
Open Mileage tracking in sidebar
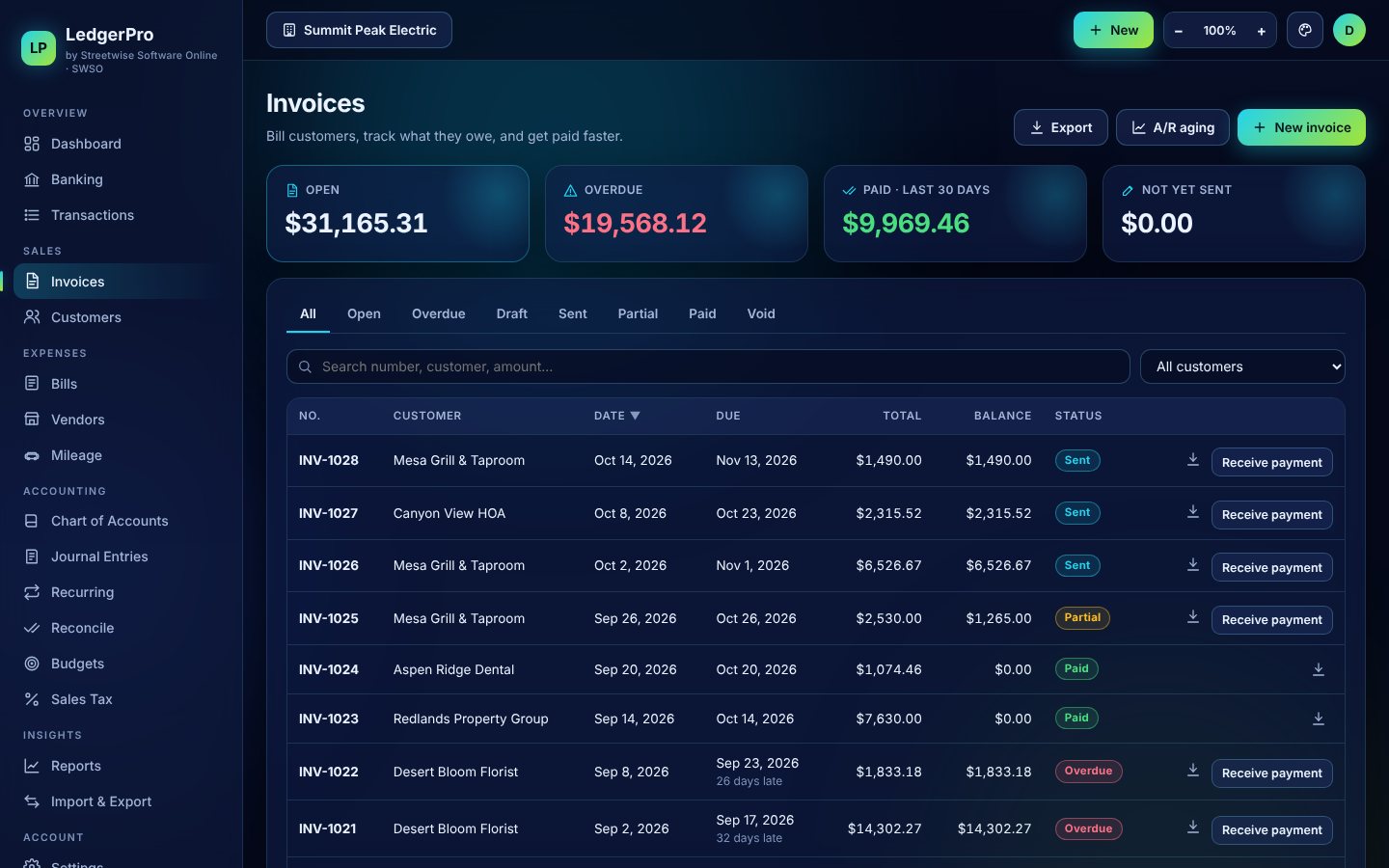click(121, 455)
